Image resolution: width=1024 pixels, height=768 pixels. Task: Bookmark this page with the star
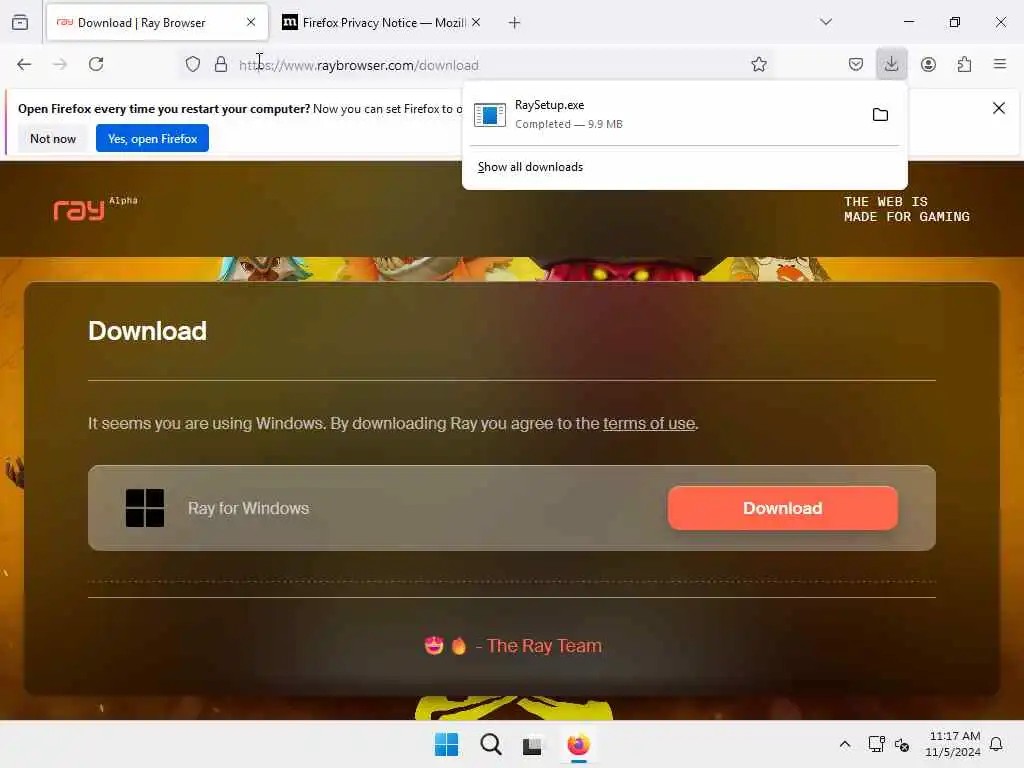point(758,64)
